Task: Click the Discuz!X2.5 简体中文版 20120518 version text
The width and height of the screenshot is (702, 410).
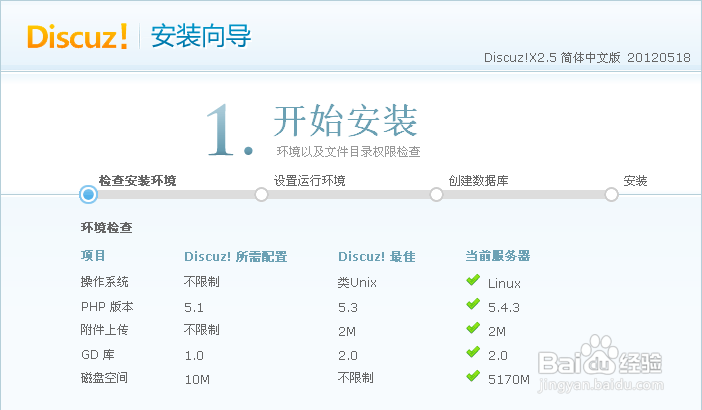Action: [587, 58]
